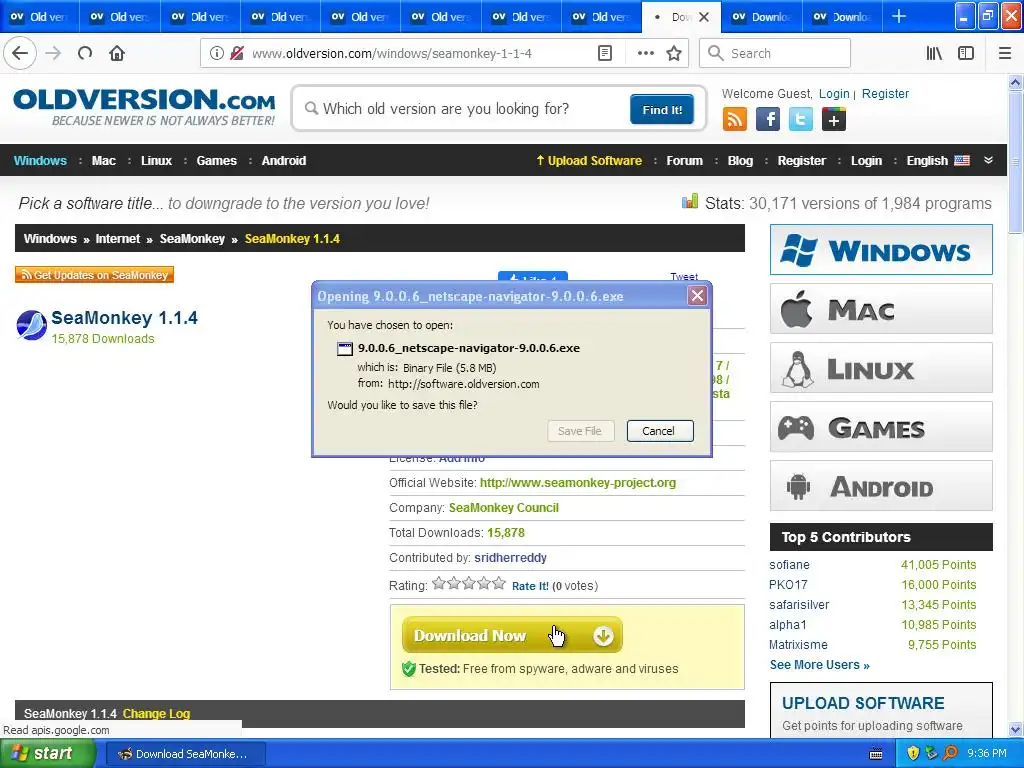Open the browser home page icon
1024x768 pixels.
[x=117, y=54]
